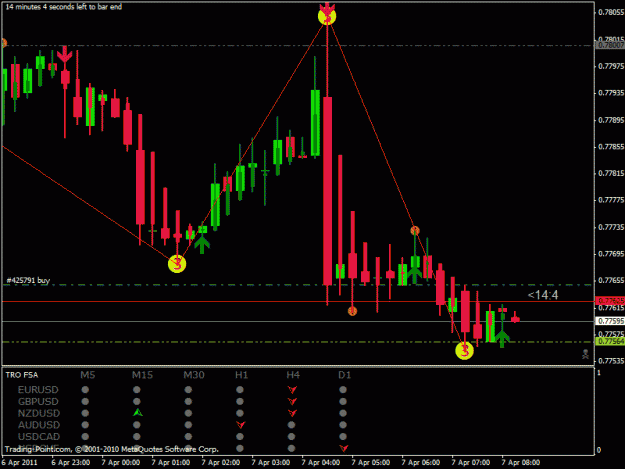Click the green 0.77564 price tag

610,341
